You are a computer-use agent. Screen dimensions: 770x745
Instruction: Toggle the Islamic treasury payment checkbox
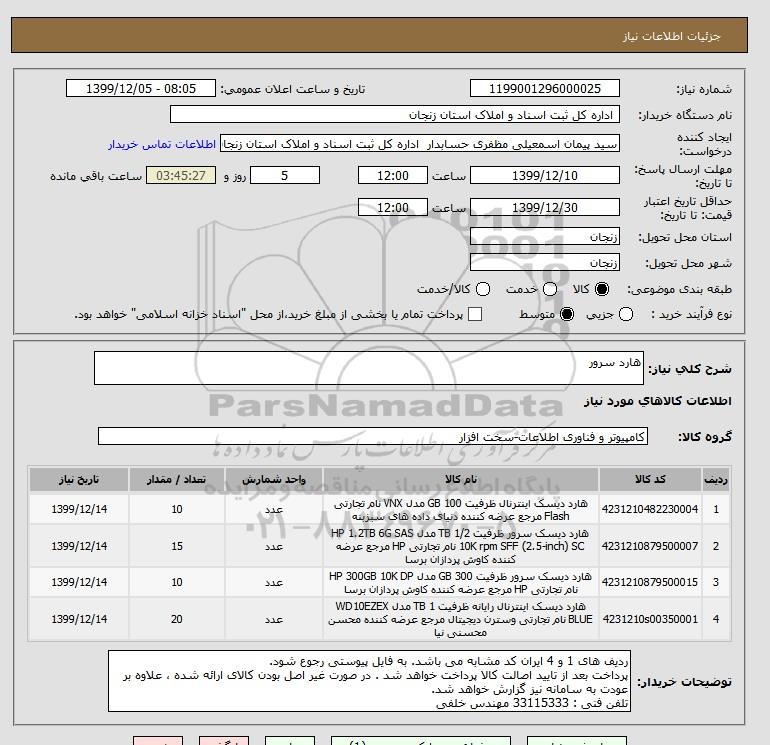pos(475,314)
